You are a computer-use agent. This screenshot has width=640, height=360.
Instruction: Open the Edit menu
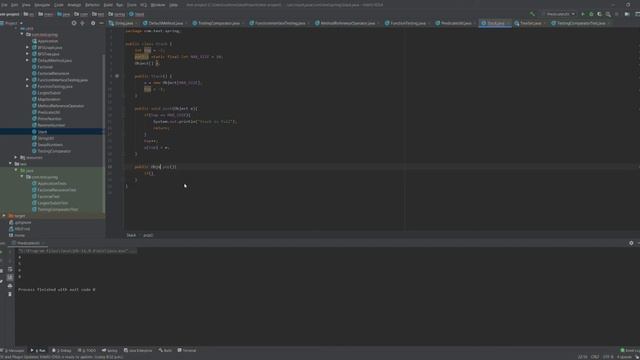click(14, 5)
